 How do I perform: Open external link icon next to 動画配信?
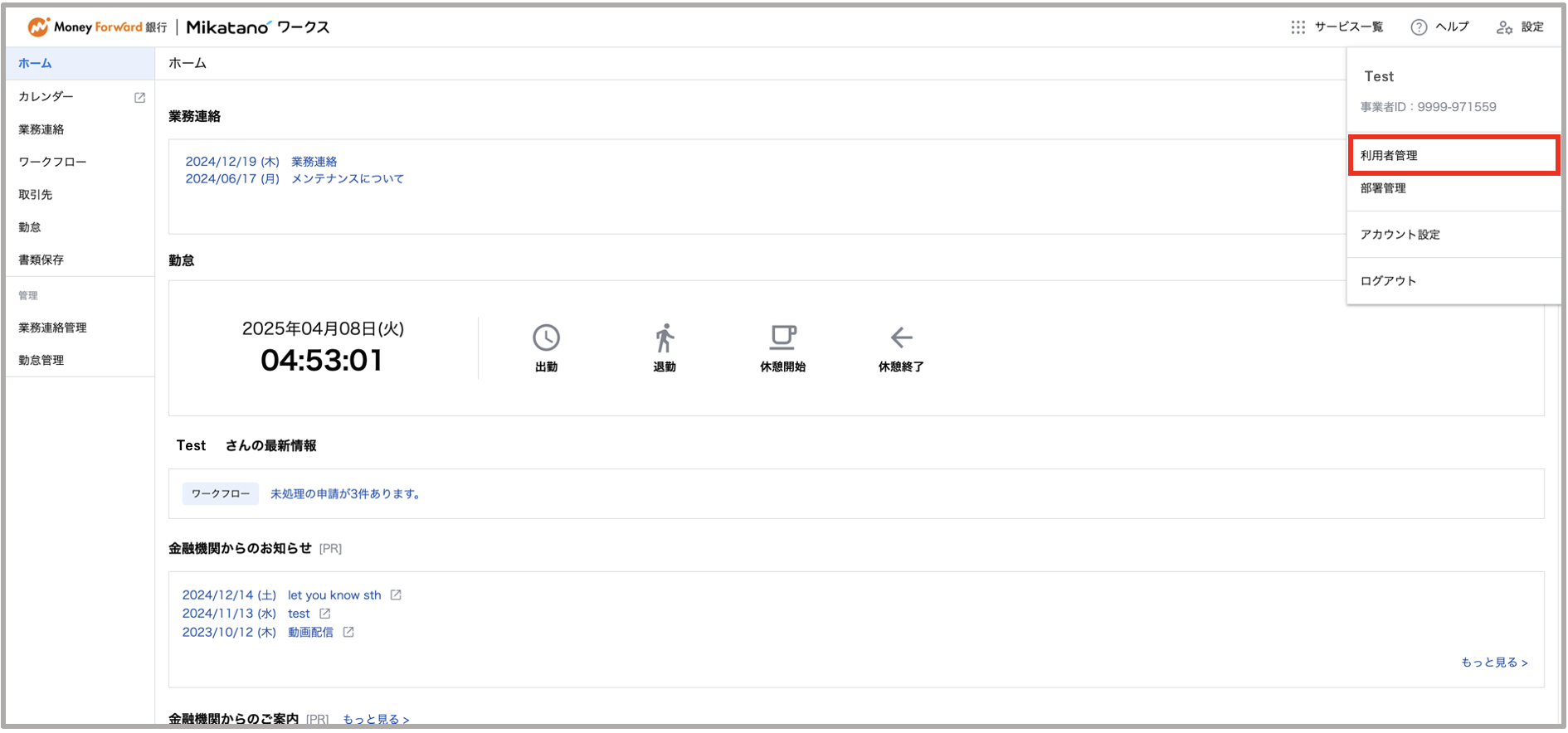[348, 632]
